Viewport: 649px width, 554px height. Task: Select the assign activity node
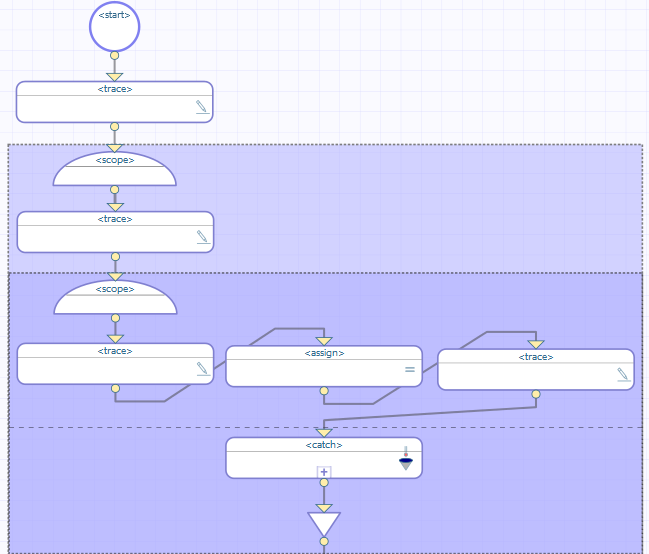coord(324,366)
